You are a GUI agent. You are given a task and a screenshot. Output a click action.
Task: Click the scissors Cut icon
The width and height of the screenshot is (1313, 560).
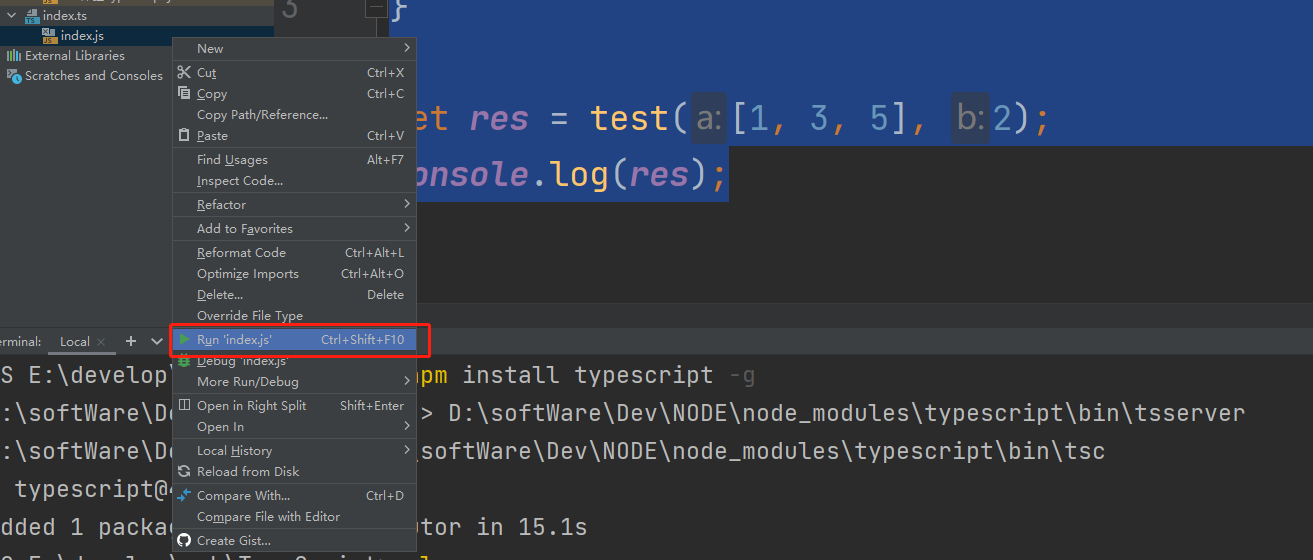pos(184,72)
